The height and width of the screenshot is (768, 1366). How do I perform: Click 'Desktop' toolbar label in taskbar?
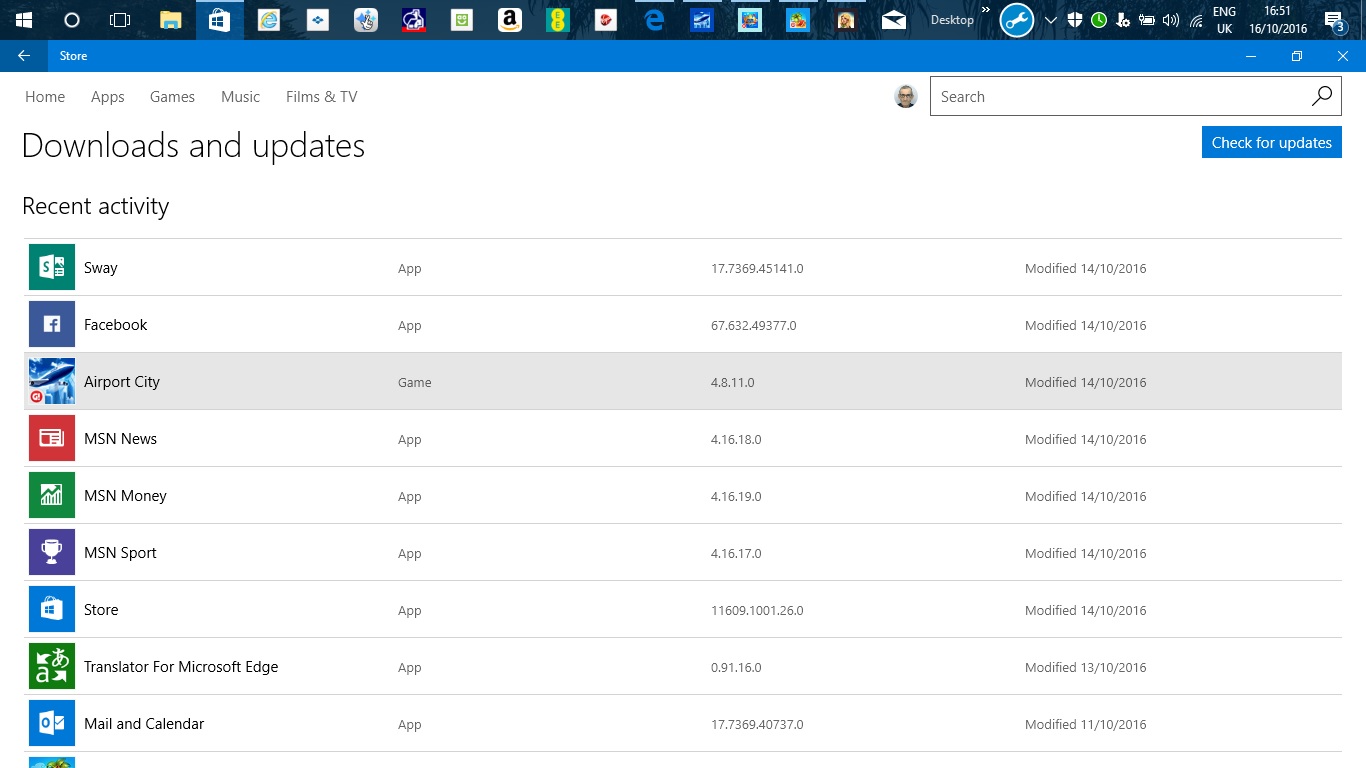click(x=952, y=20)
